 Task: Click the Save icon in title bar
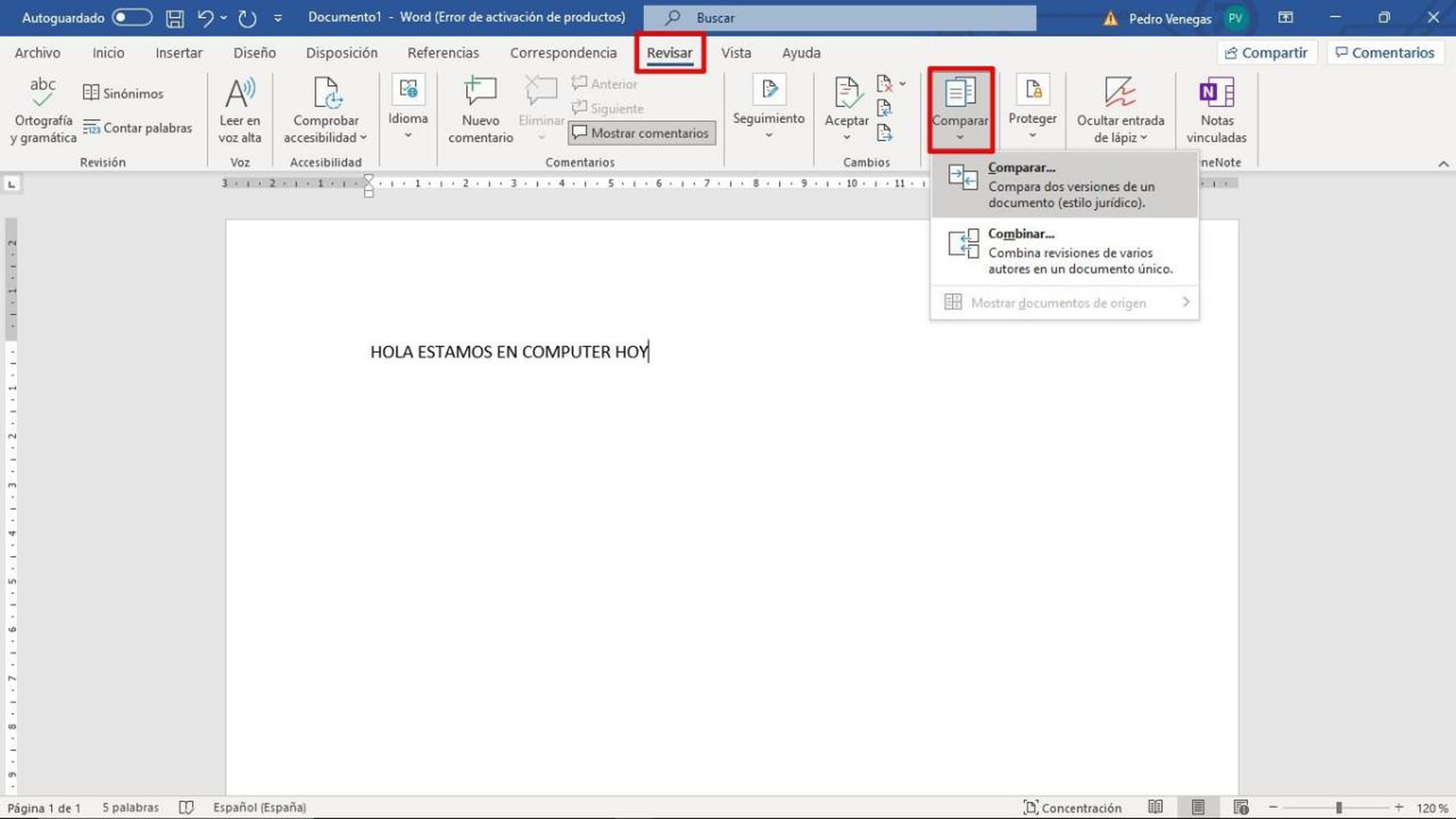pos(175,18)
